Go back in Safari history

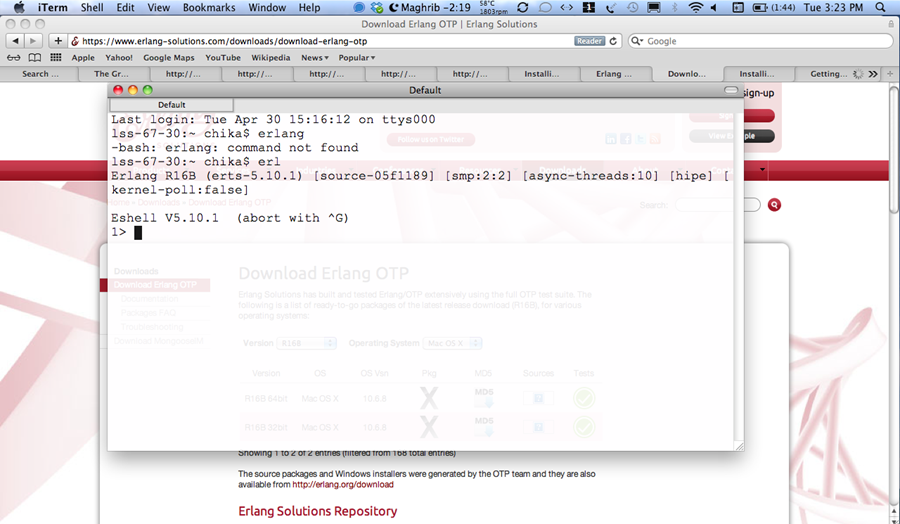click(15, 41)
